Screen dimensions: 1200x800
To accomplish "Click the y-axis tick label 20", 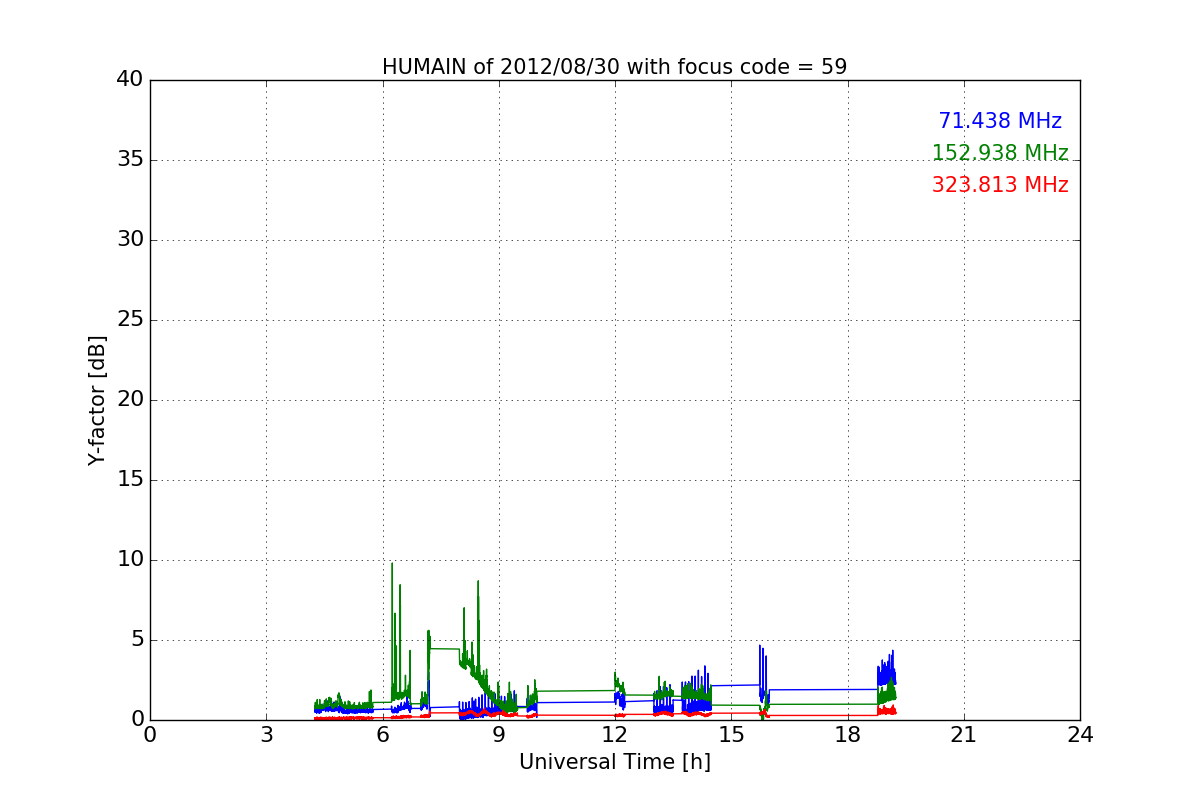I will click(130, 400).
